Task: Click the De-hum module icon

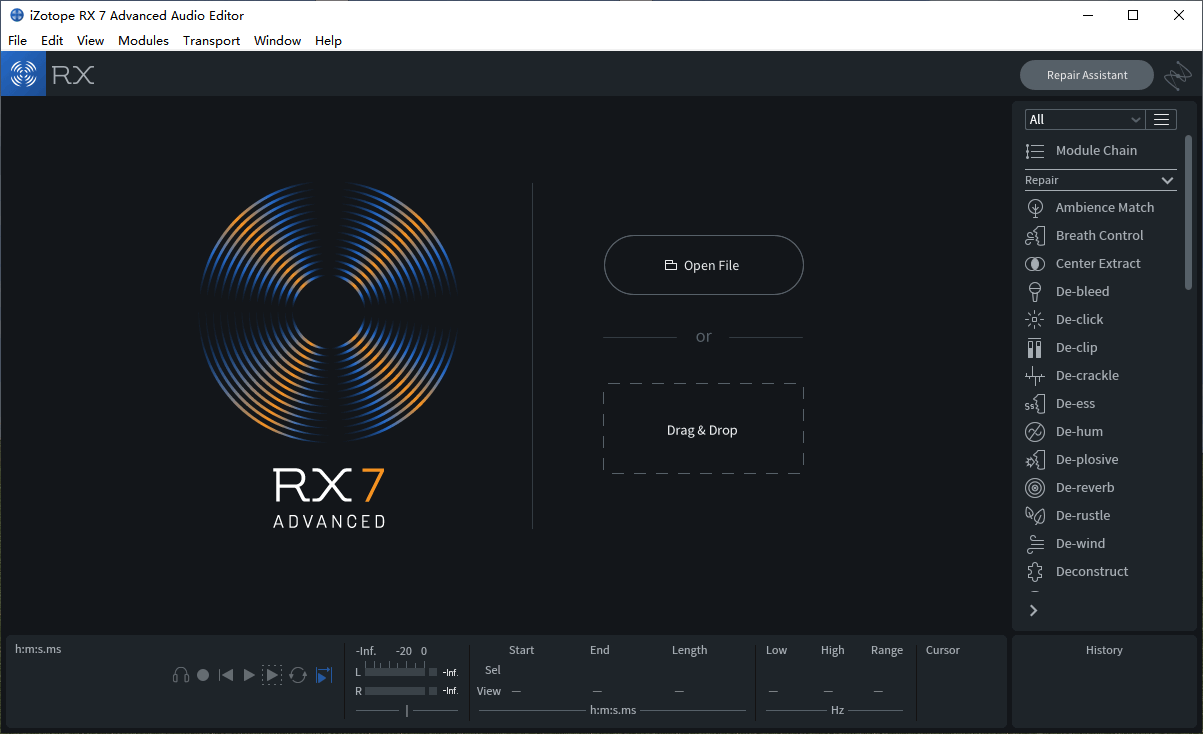Action: tap(1035, 432)
